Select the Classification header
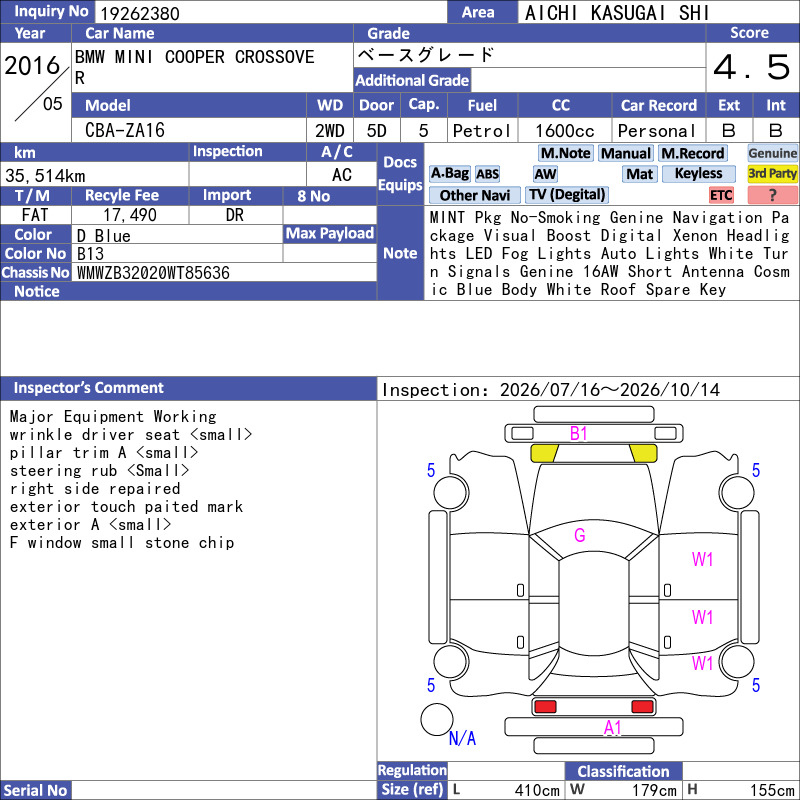Viewport: 800px width, 800px height. (623, 771)
